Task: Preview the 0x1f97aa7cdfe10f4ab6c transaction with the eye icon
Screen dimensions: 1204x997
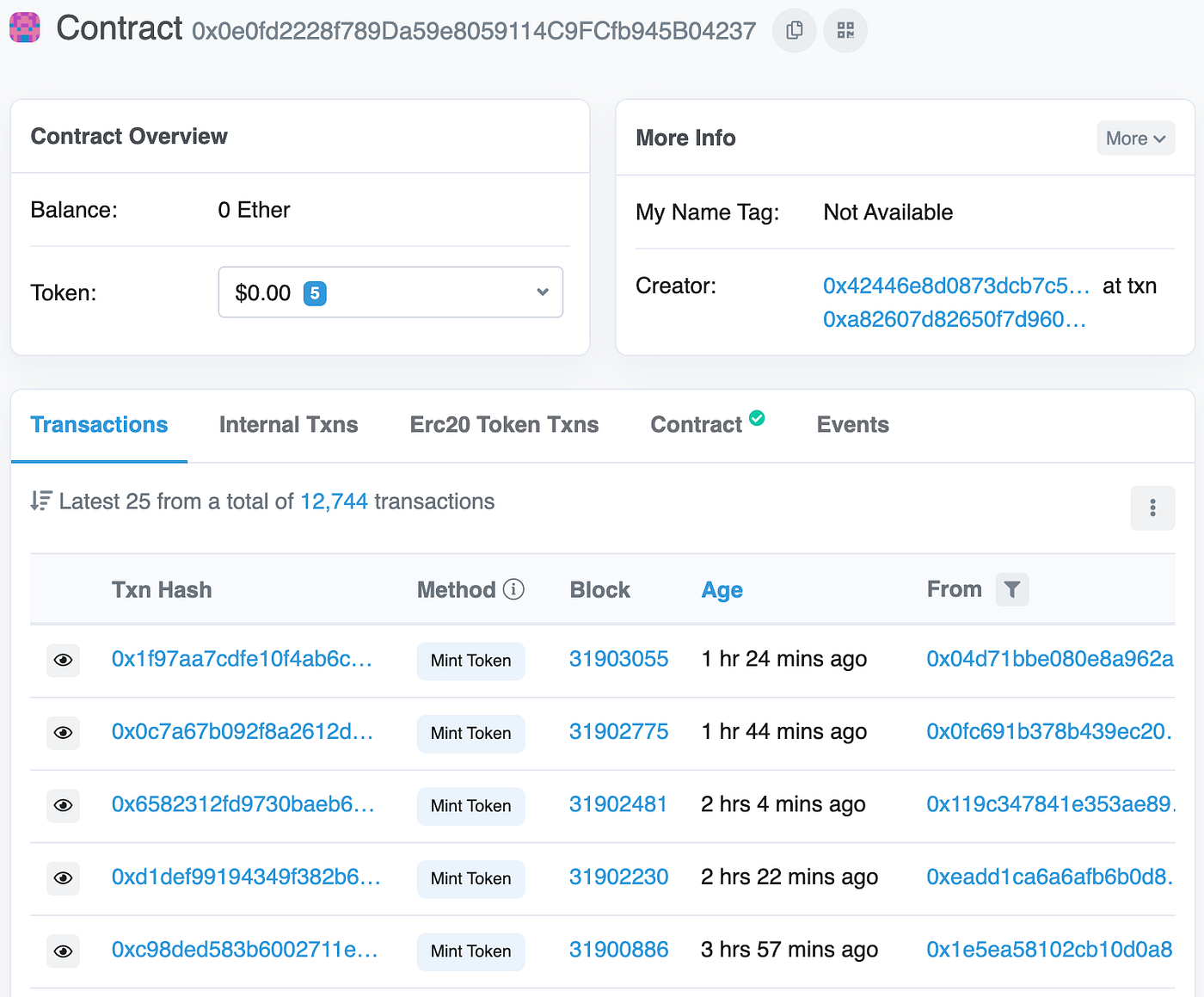Action: (x=63, y=660)
